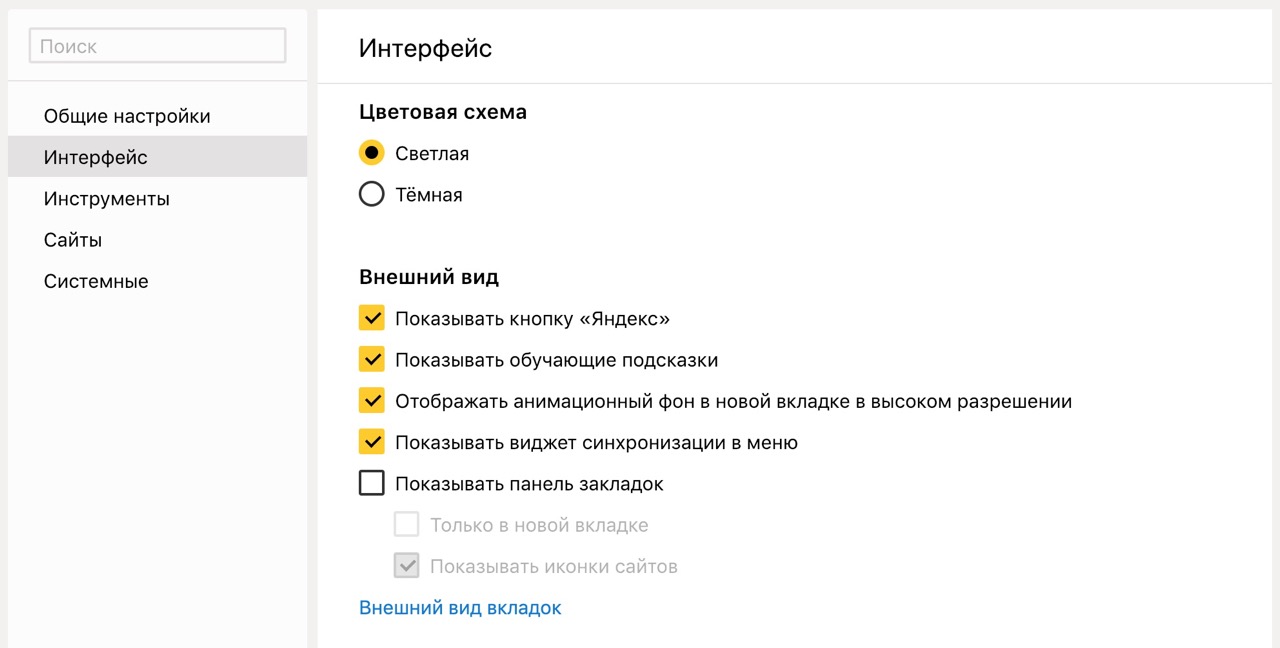Viewport: 1280px width, 648px height.
Task: Toggle the Показывать виджет синхронизации в меню checkbox
Action: tap(372, 442)
